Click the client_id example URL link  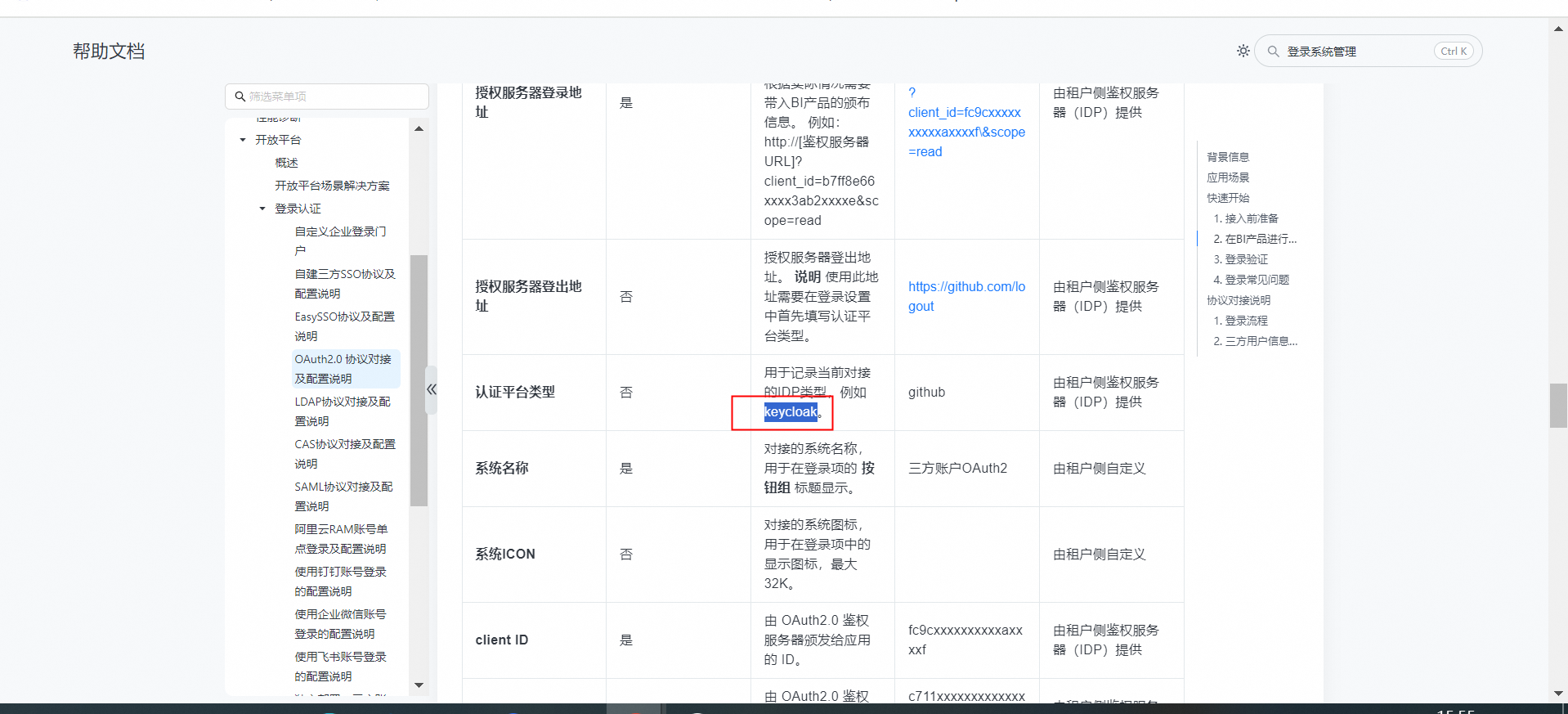(965, 123)
